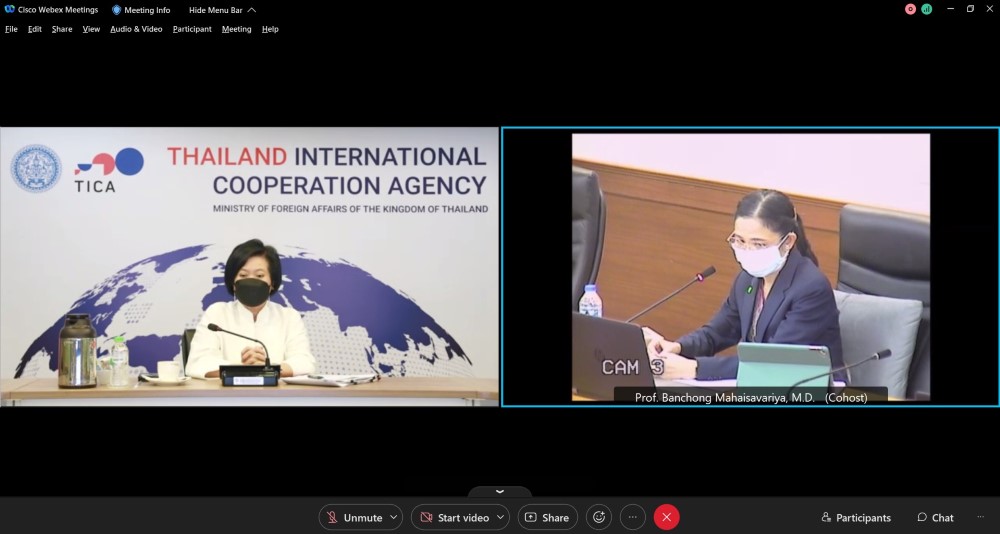
Task: Open panel options ellipsis beside Chat
Action: point(980,517)
